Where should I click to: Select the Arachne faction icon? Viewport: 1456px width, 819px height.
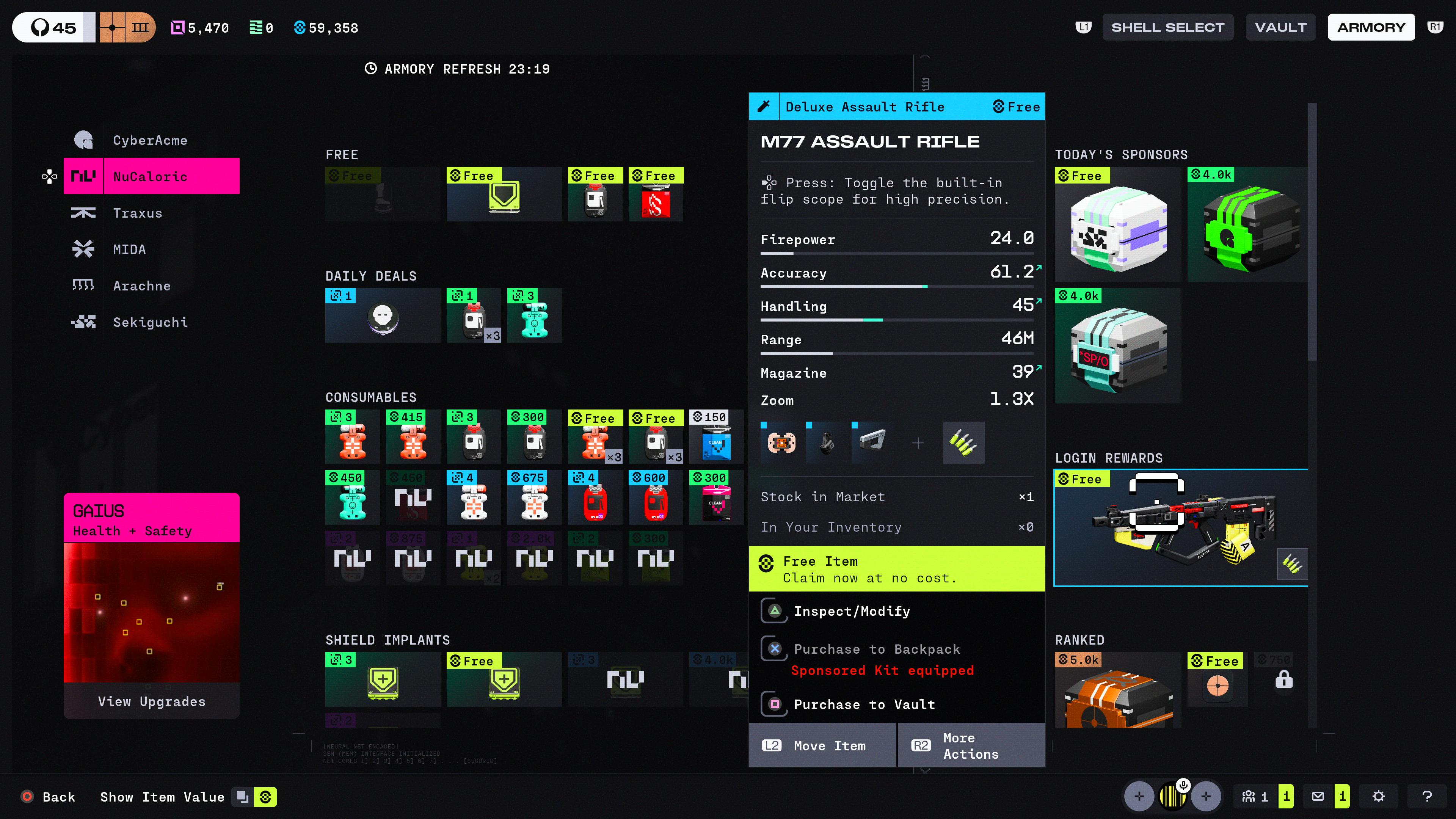coord(83,286)
